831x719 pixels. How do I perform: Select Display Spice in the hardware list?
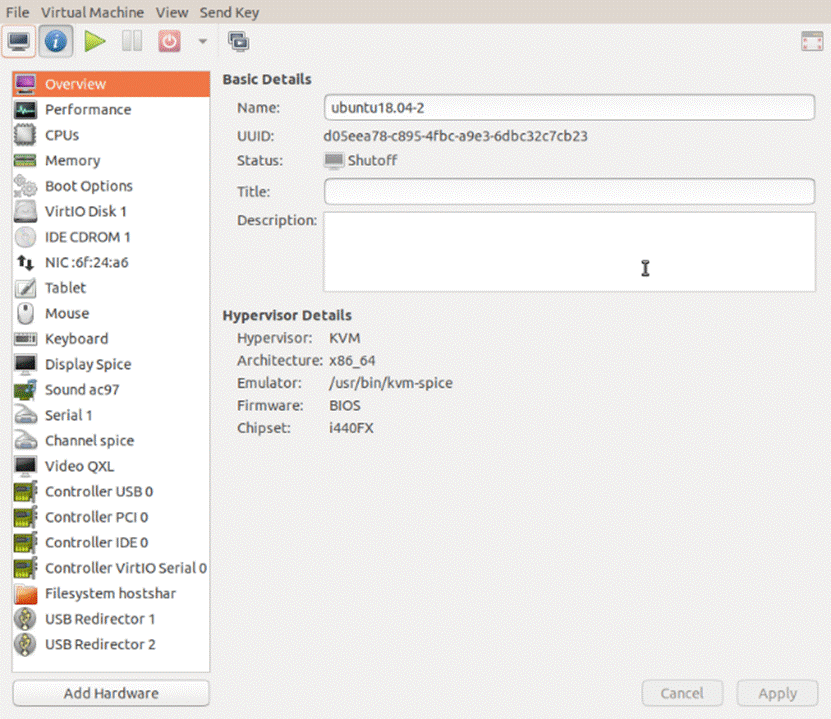[x=87, y=364]
